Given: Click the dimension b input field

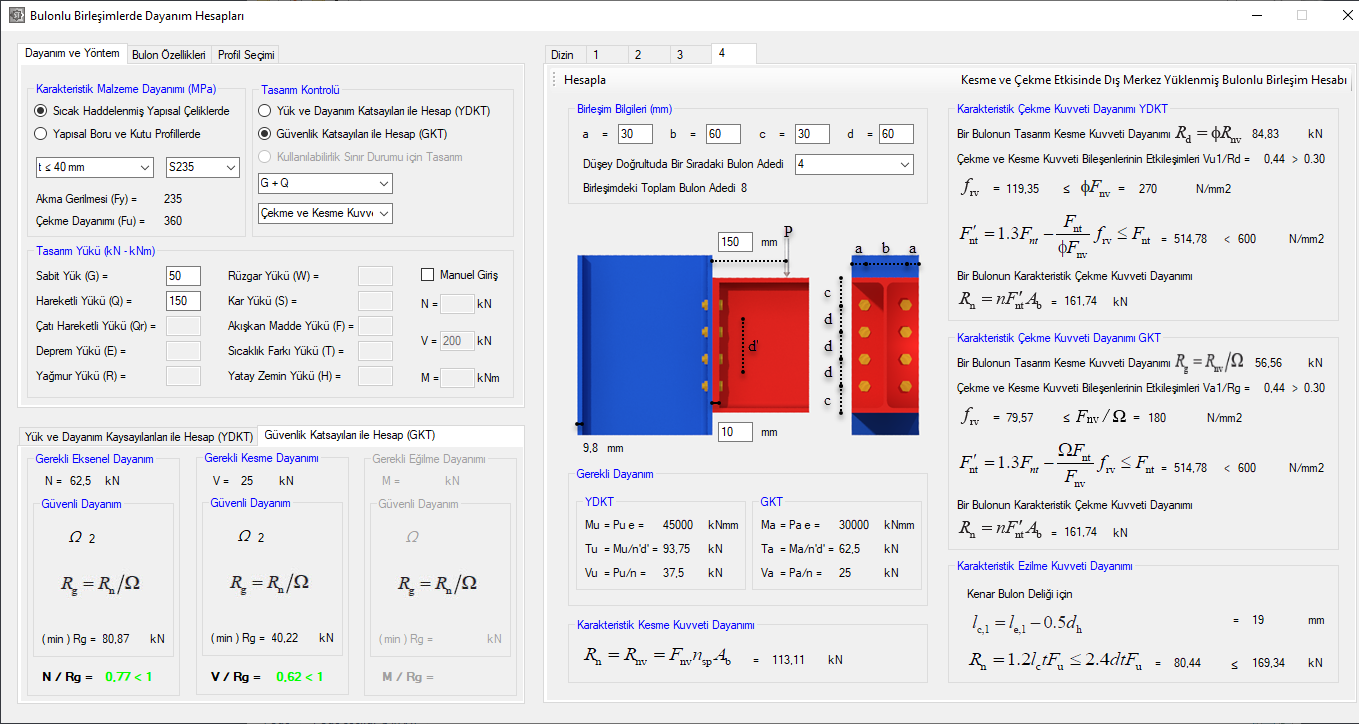Looking at the screenshot, I should click(723, 134).
